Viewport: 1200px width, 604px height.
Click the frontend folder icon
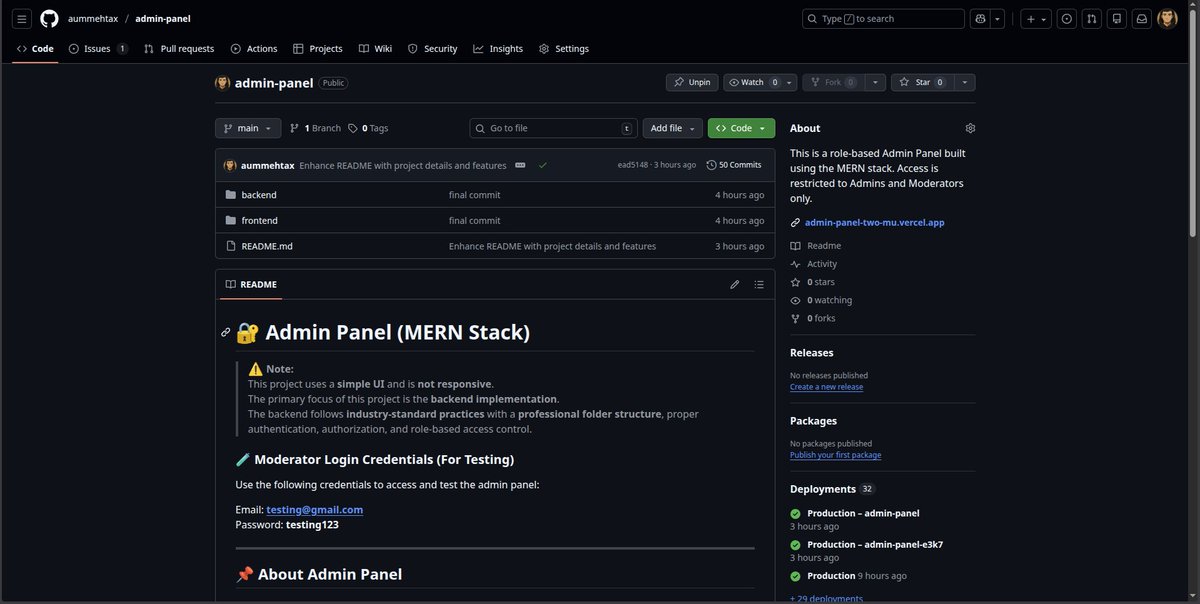231,220
